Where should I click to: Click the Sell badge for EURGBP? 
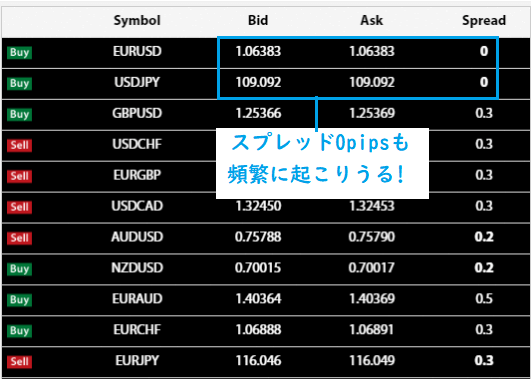pyautogui.click(x=19, y=176)
